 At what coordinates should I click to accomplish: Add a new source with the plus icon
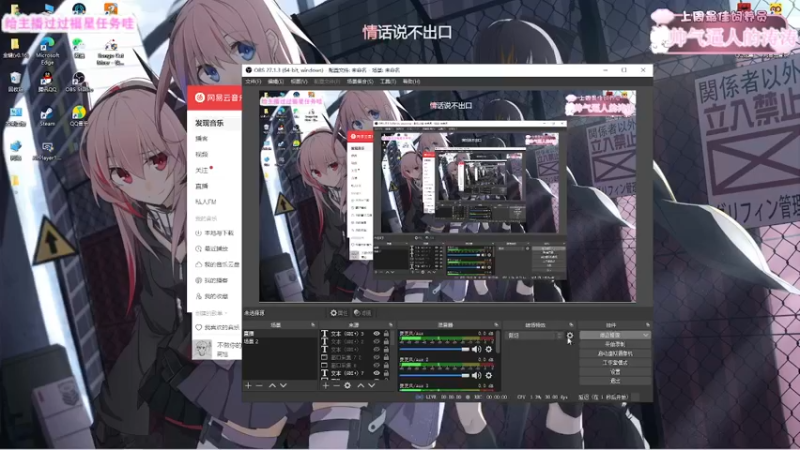point(326,386)
